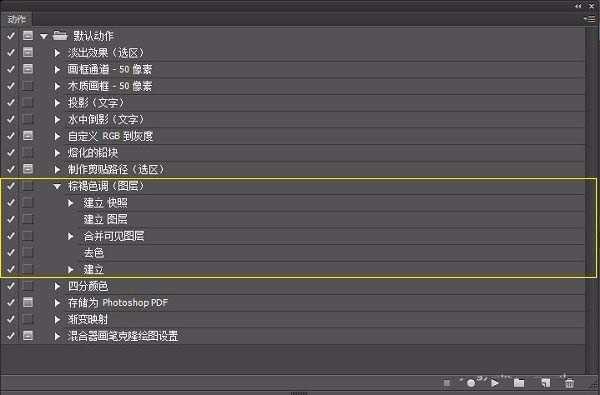Toggle dialog box for 淡出效果（选区）
Screen dimensions: 600x395
pos(28,52)
